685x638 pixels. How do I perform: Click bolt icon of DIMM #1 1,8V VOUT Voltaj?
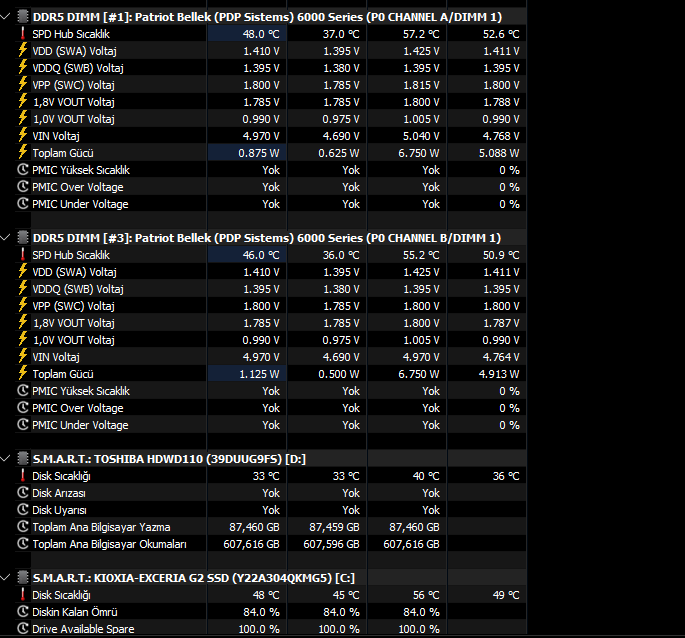pyautogui.click(x=23, y=101)
